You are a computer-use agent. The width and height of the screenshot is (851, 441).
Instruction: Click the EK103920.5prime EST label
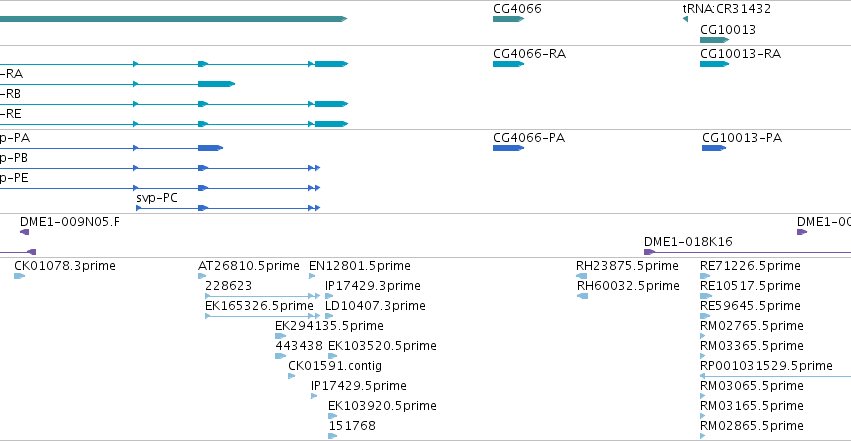tap(382, 406)
